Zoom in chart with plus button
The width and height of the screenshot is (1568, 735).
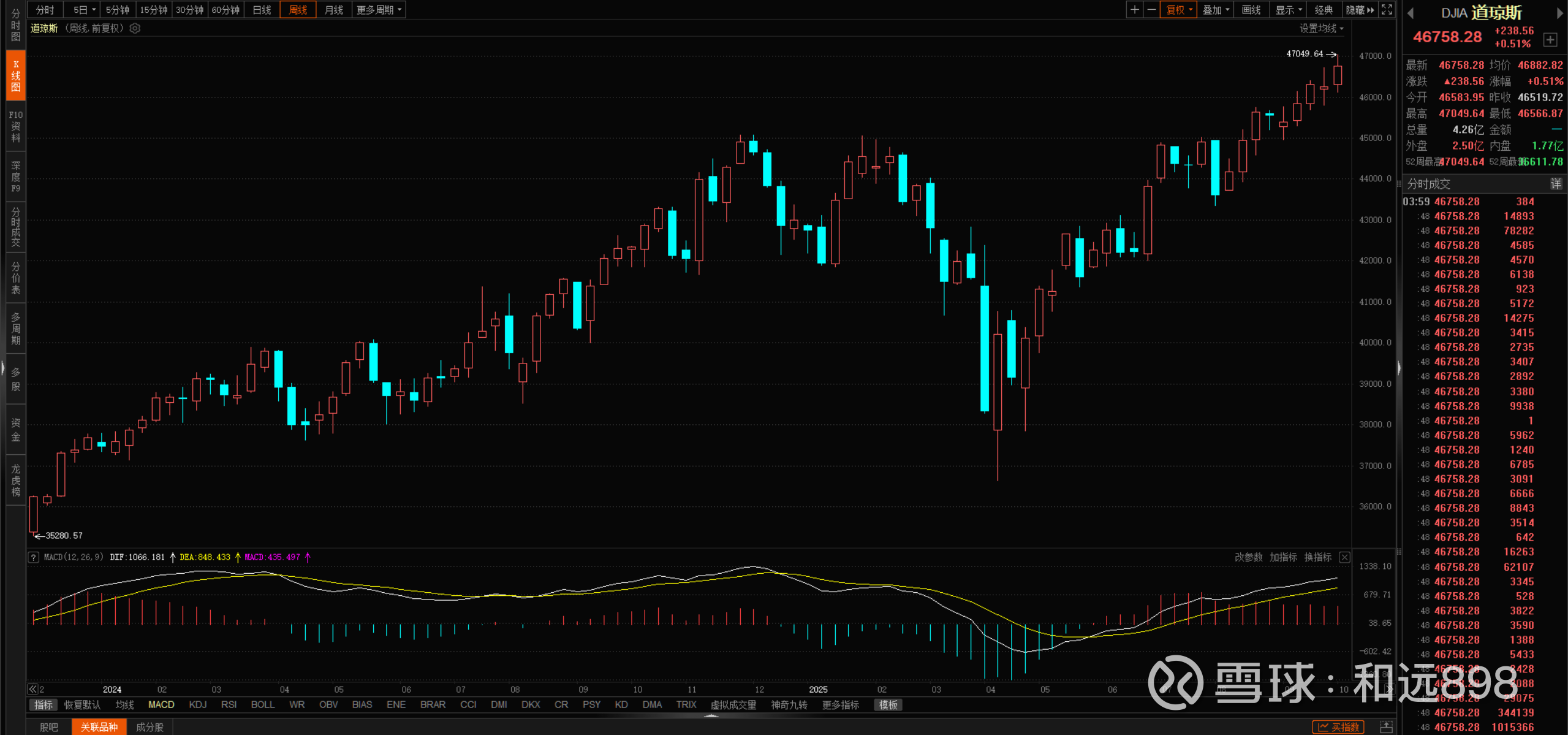coord(1134,10)
